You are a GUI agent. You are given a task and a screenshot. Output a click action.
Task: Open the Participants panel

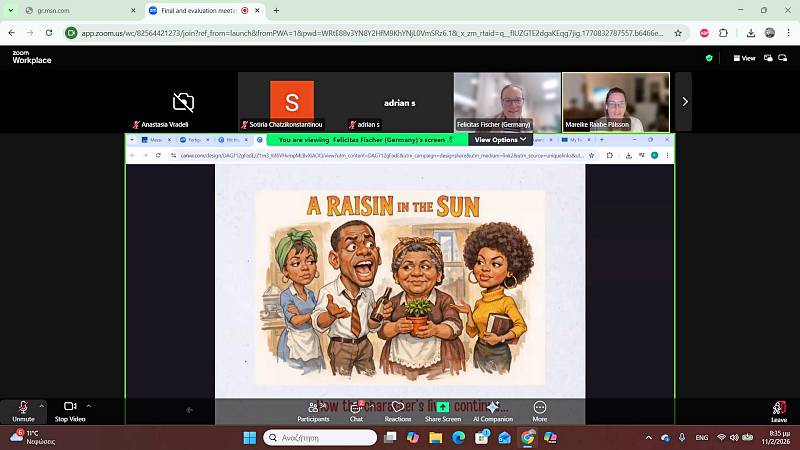[x=313, y=409]
